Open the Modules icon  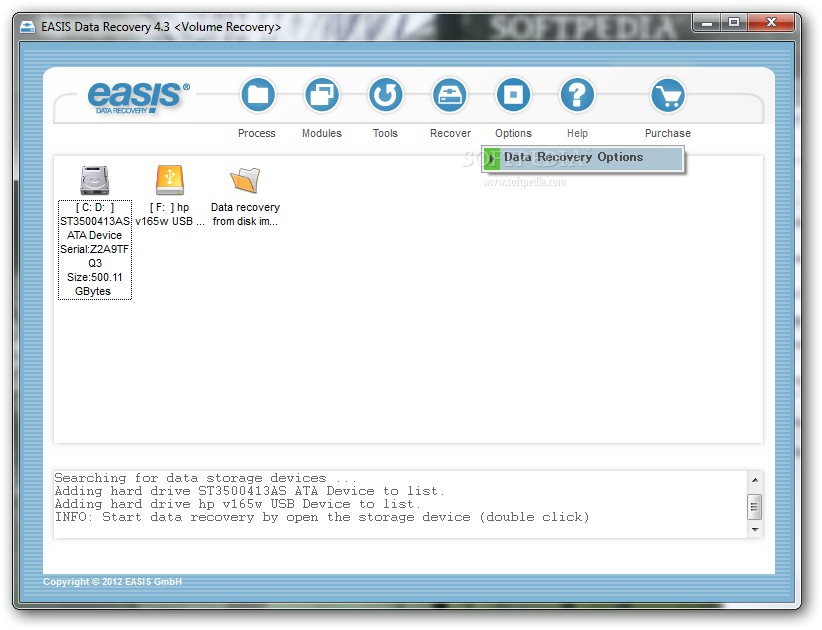point(321,95)
